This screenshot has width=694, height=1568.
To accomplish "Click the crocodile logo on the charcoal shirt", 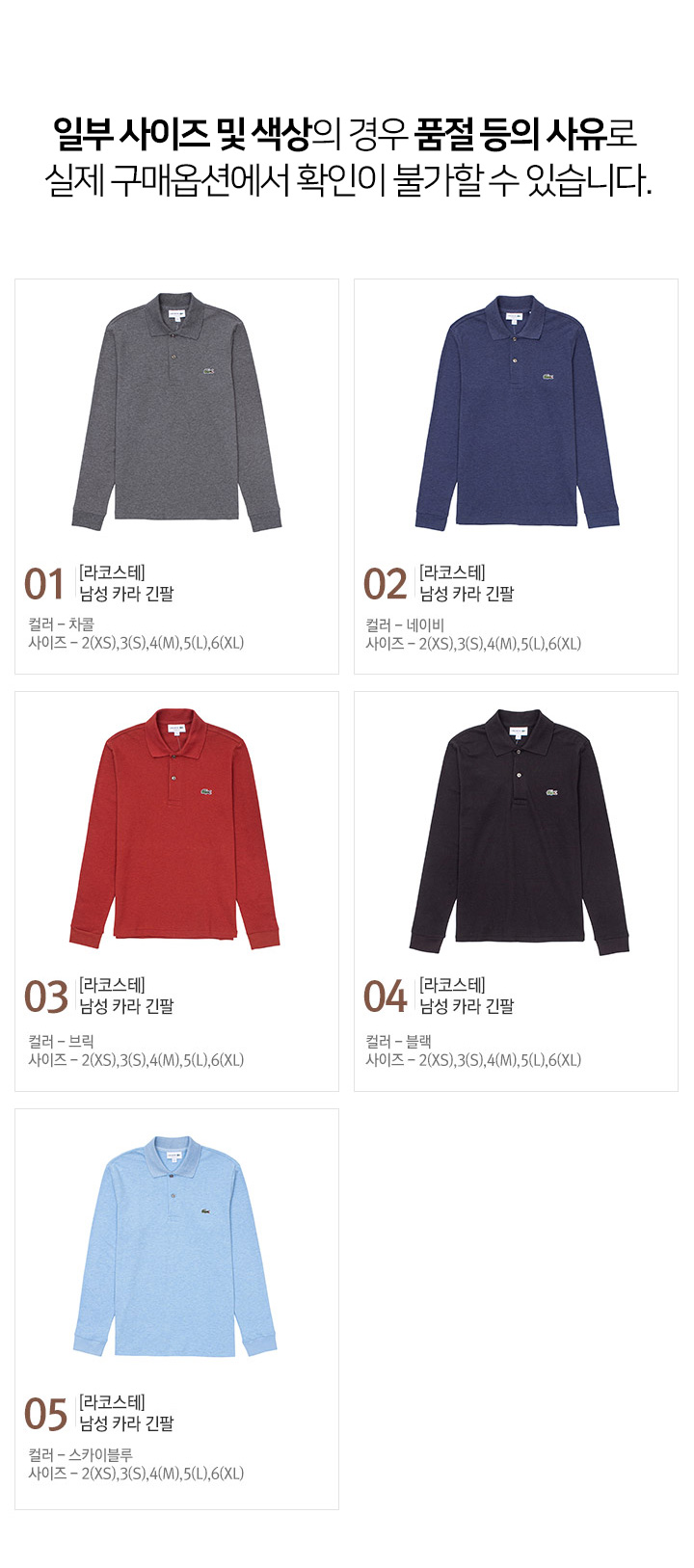I will point(209,373).
